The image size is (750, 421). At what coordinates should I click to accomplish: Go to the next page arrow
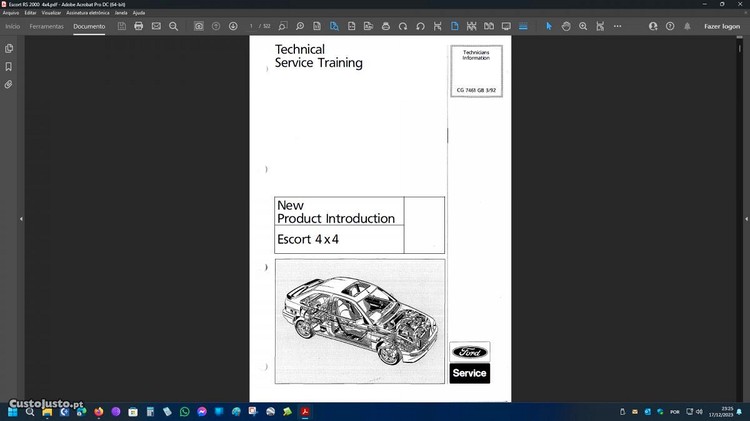(233, 26)
